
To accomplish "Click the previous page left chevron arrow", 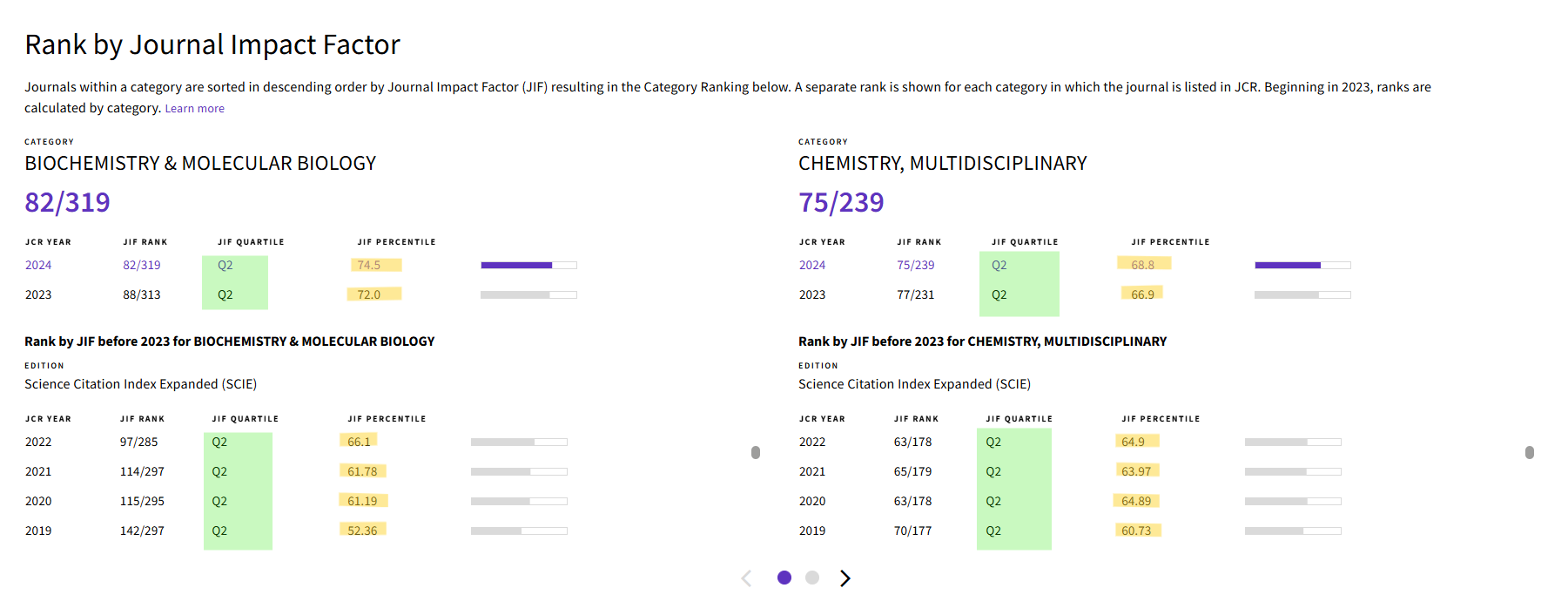I will pos(746,578).
